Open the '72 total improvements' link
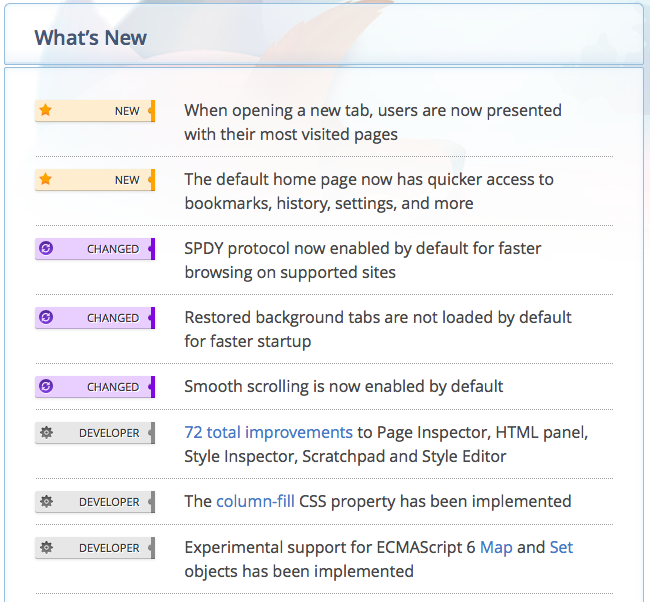This screenshot has width=650, height=602. pos(268,433)
